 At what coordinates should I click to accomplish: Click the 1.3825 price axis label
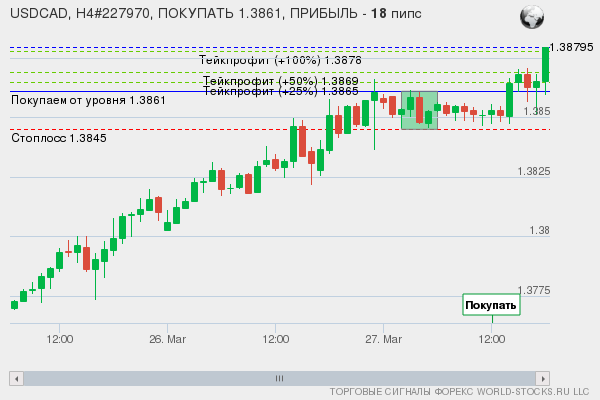[534, 172]
